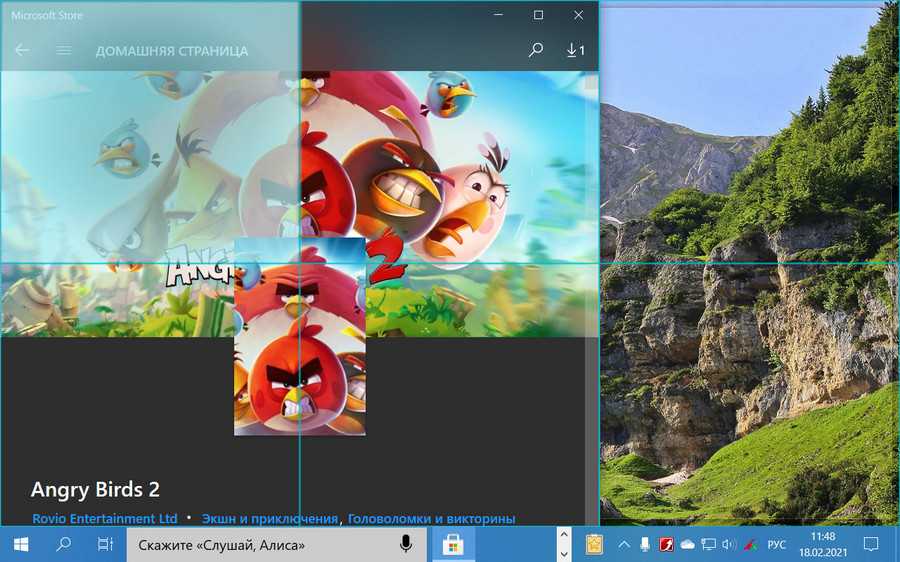The height and width of the screenshot is (562, 900).
Task: Expand the hidden system tray icons chevron
Action: [x=624, y=545]
